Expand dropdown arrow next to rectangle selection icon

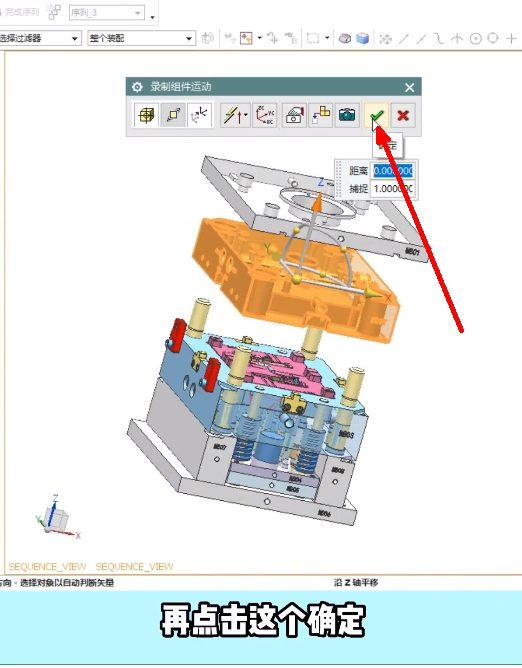click(327, 38)
